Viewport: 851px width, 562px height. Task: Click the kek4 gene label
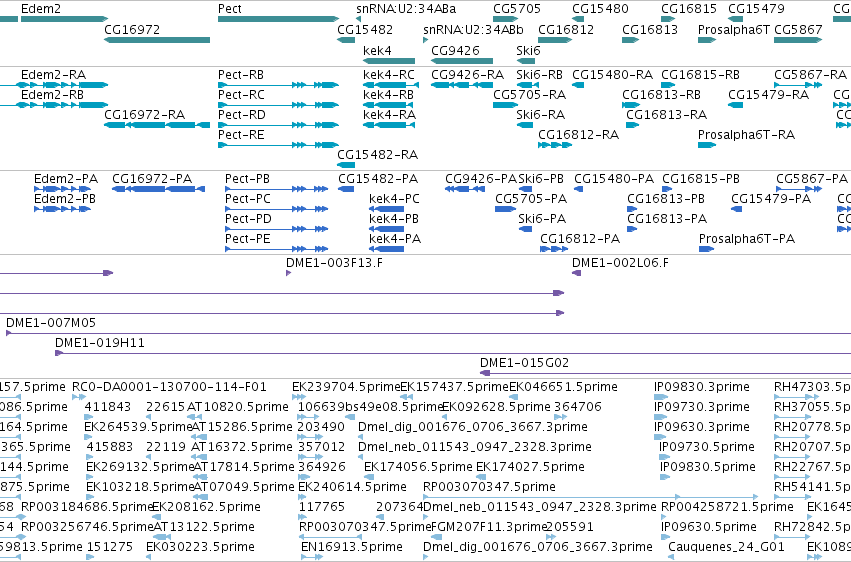(377, 50)
